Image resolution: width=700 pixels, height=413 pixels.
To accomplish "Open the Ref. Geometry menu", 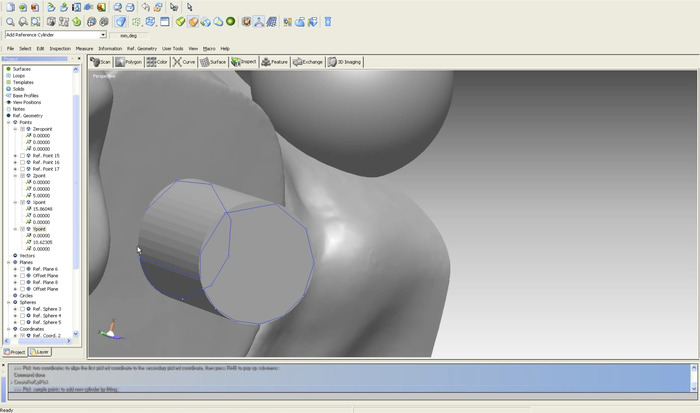I will coord(141,48).
